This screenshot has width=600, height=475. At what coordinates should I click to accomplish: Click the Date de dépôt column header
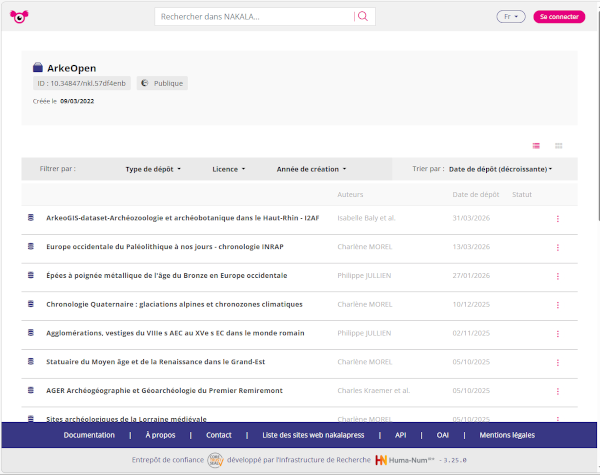pos(476,194)
